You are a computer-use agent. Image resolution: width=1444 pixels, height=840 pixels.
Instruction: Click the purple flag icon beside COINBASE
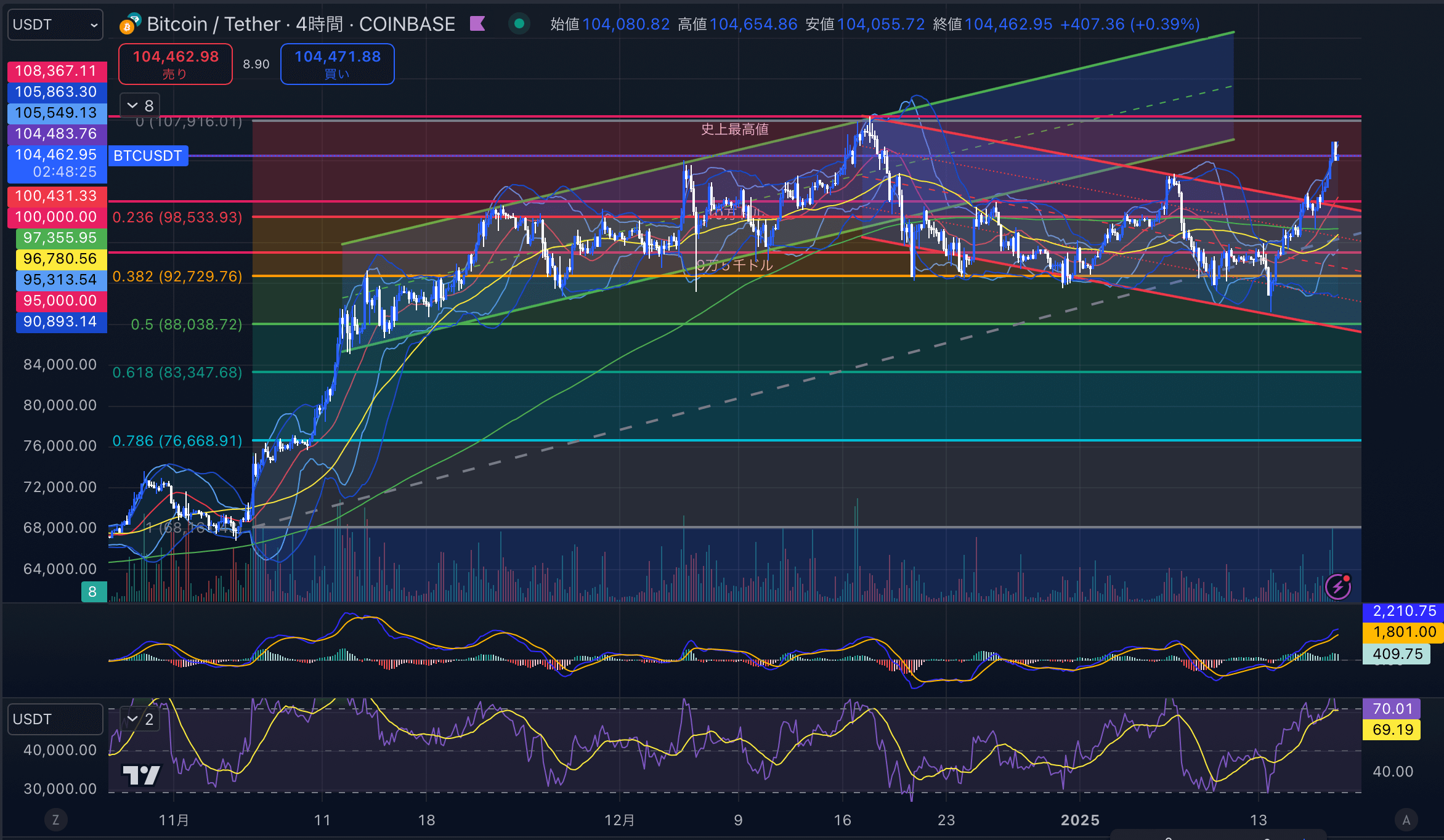tap(477, 24)
